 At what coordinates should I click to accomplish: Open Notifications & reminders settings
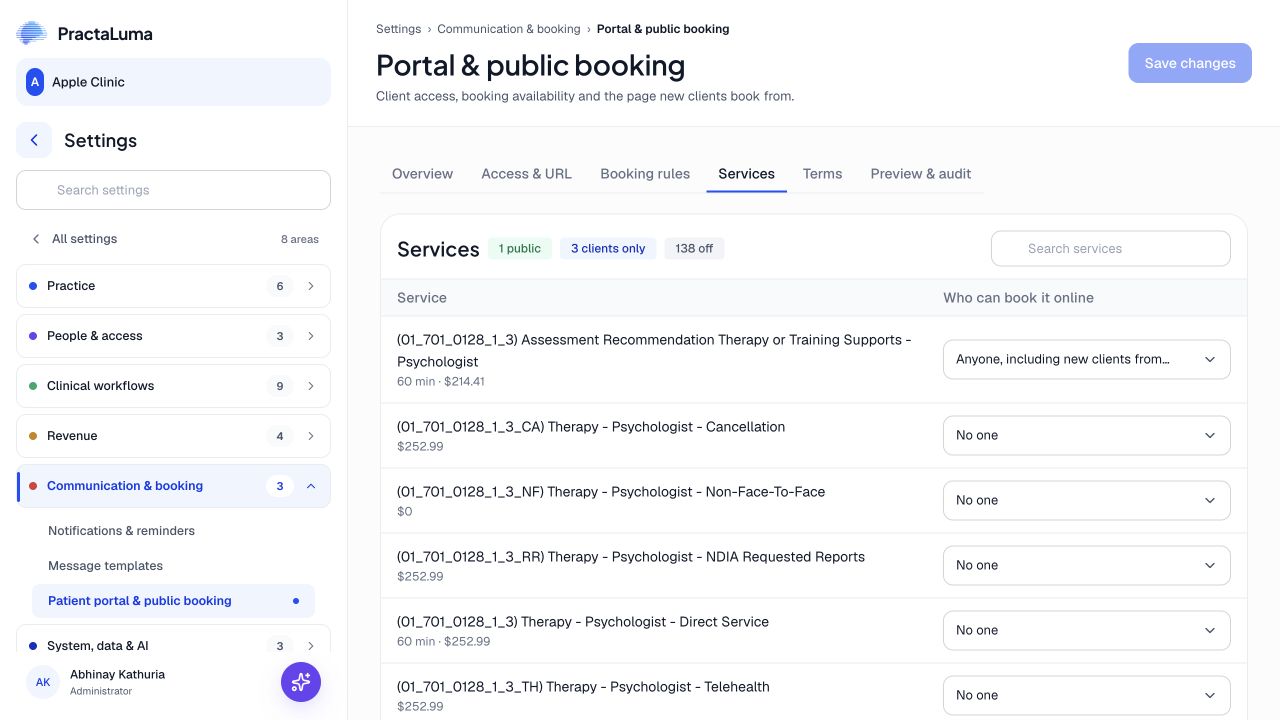[121, 531]
